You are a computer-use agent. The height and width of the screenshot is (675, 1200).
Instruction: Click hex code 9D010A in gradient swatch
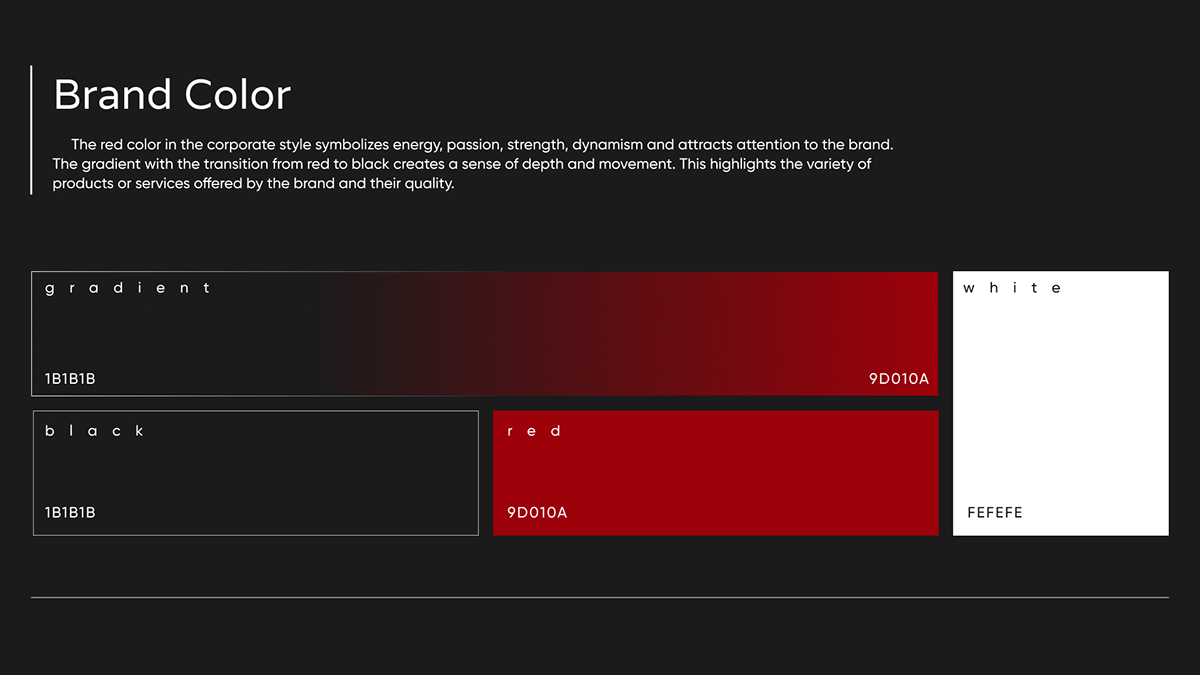[898, 379]
